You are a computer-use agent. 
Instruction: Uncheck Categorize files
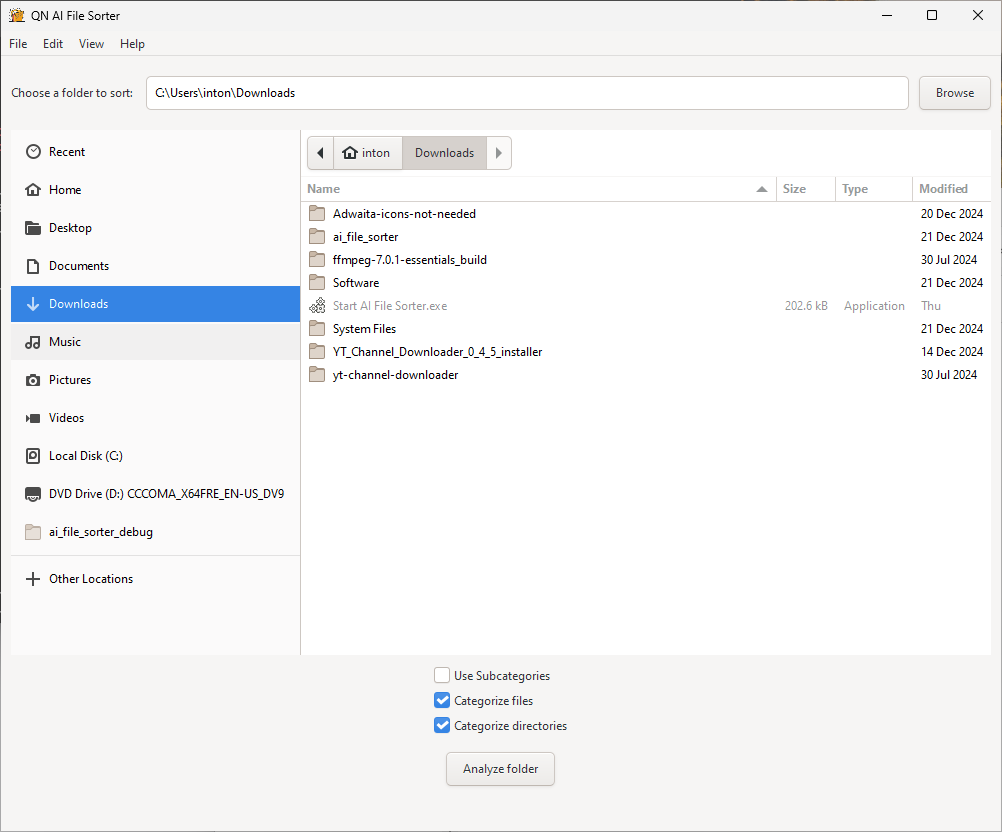point(441,700)
